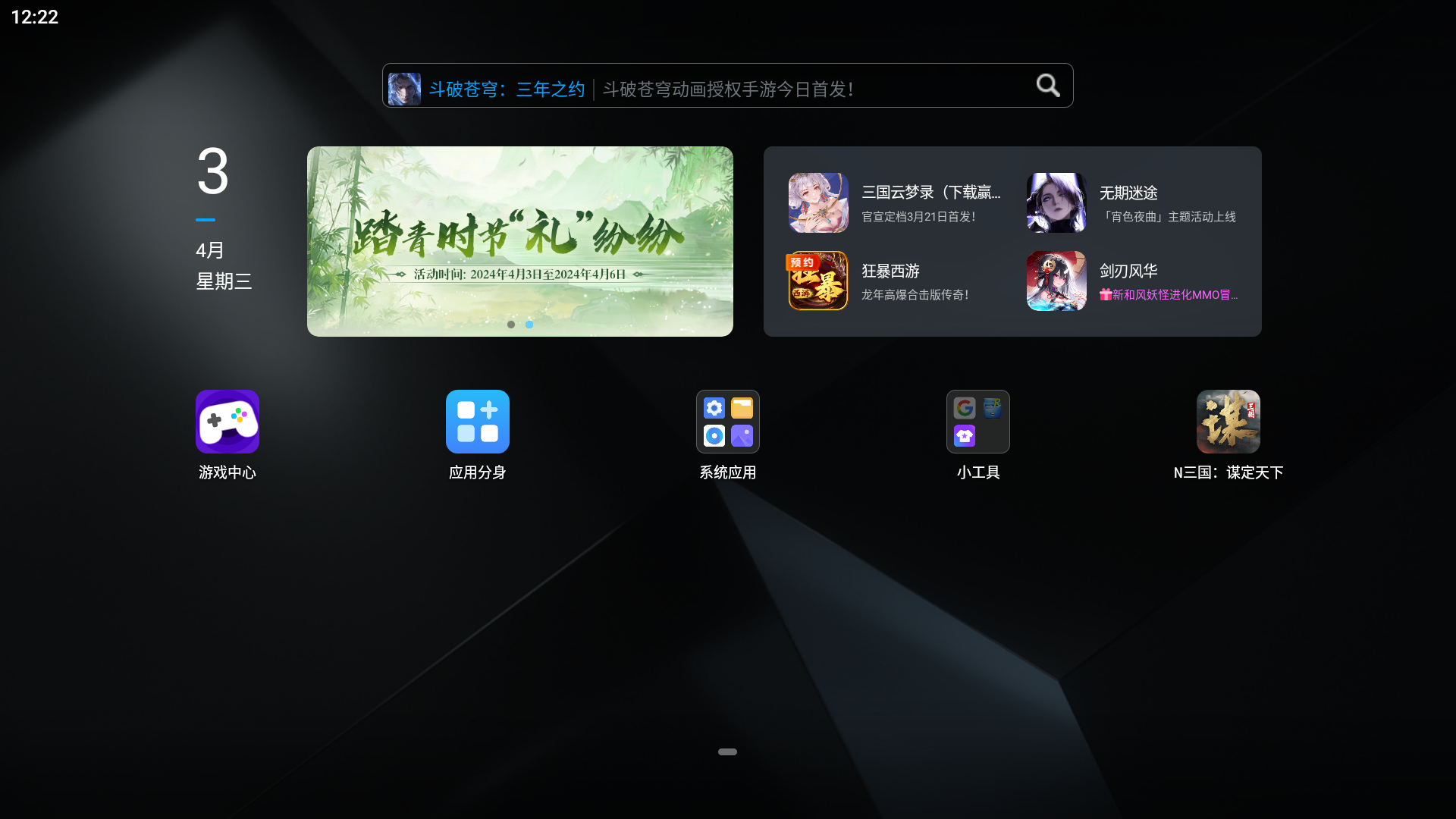Open 狂暴西游 game icon
The height and width of the screenshot is (819, 1456).
(818, 281)
